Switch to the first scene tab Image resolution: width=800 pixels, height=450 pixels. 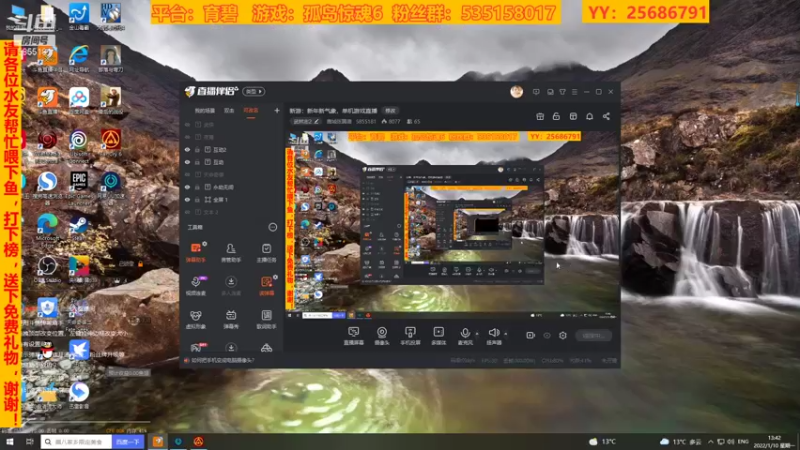click(x=205, y=111)
